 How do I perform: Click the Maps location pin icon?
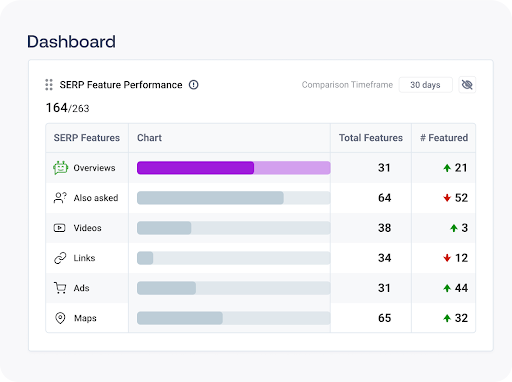coord(60,318)
